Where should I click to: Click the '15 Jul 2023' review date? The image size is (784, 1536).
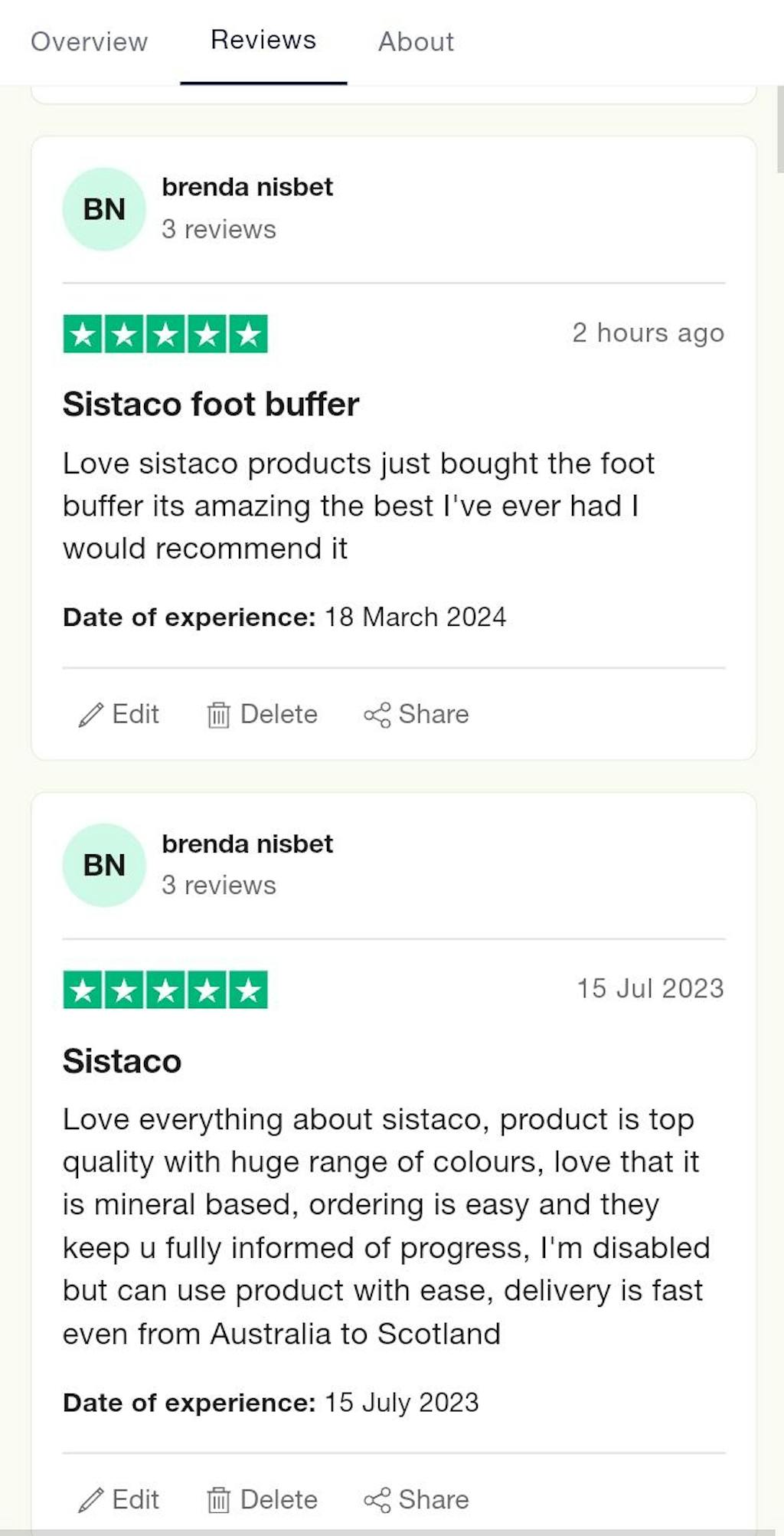(x=650, y=988)
